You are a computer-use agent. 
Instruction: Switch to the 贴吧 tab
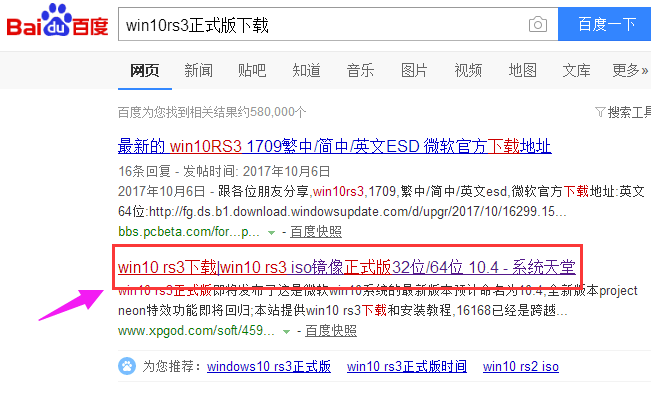(x=252, y=70)
